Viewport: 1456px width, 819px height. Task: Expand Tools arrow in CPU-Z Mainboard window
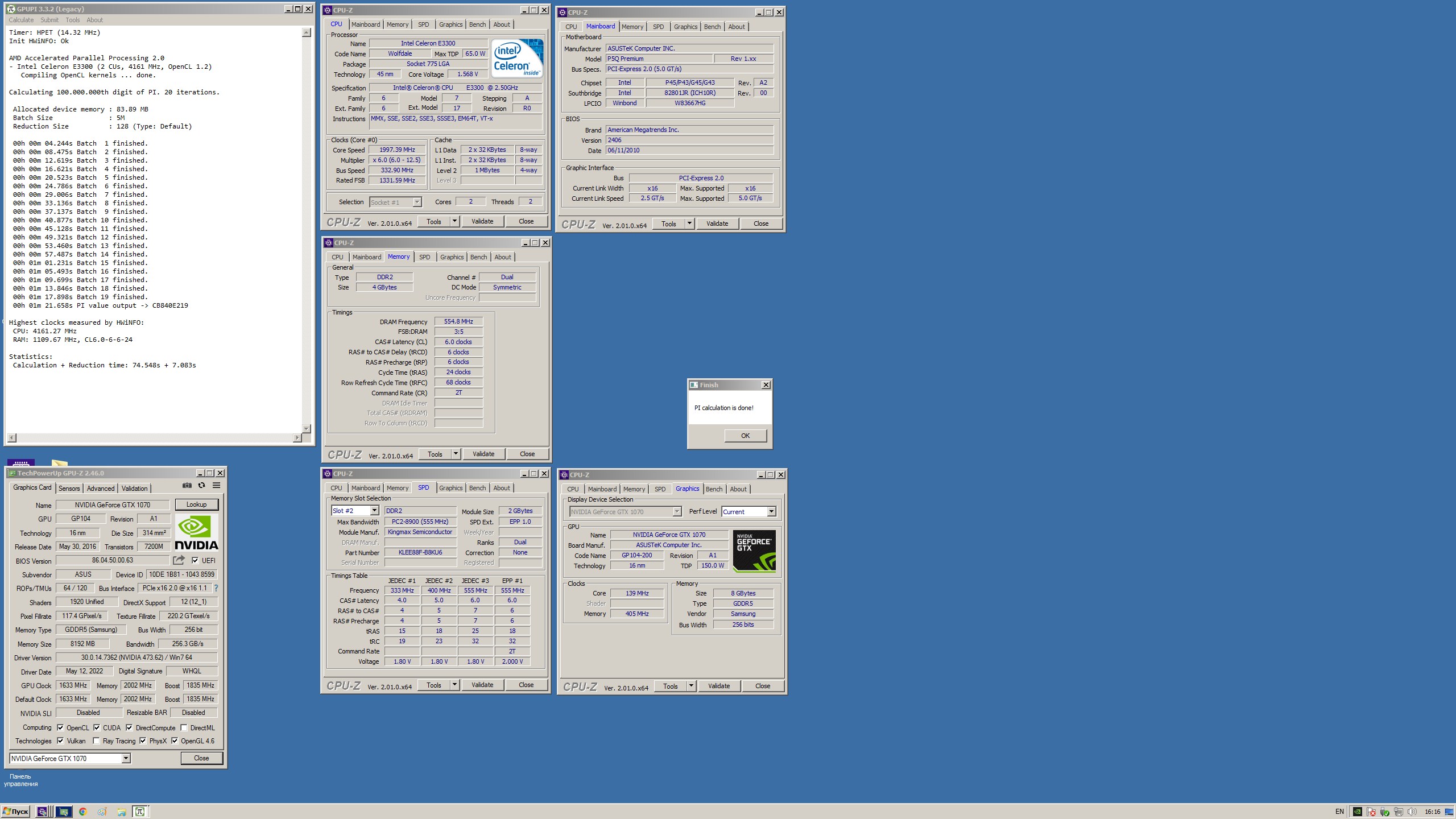point(689,224)
